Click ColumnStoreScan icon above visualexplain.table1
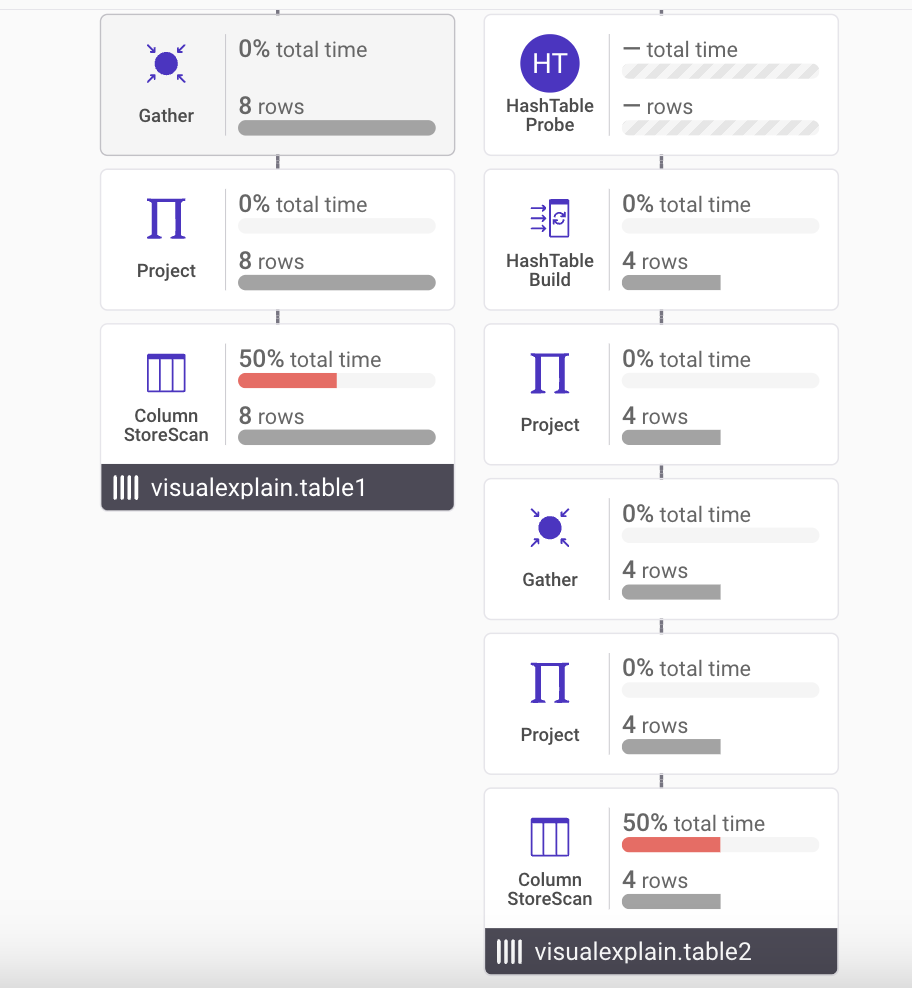 166,373
